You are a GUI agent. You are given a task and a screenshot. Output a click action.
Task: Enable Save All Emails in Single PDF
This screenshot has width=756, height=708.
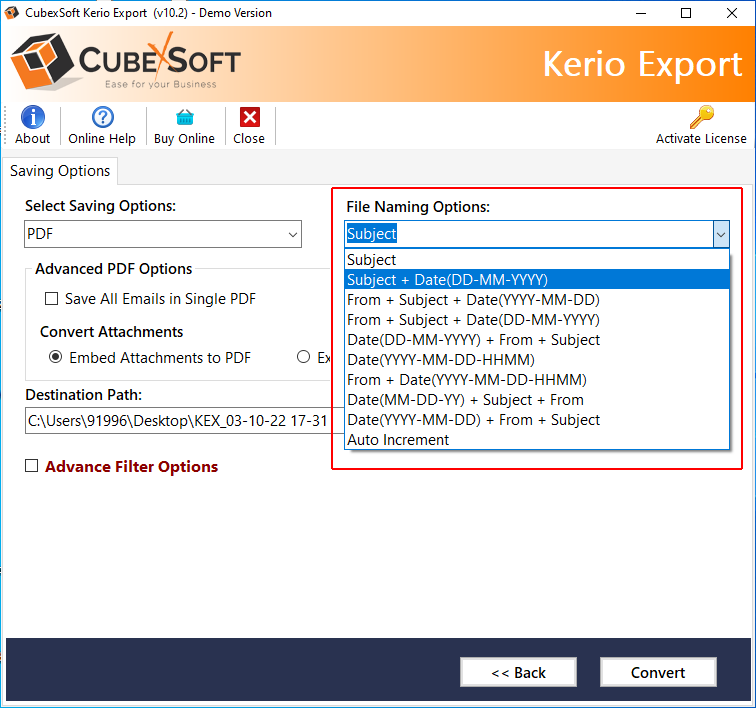pos(52,299)
